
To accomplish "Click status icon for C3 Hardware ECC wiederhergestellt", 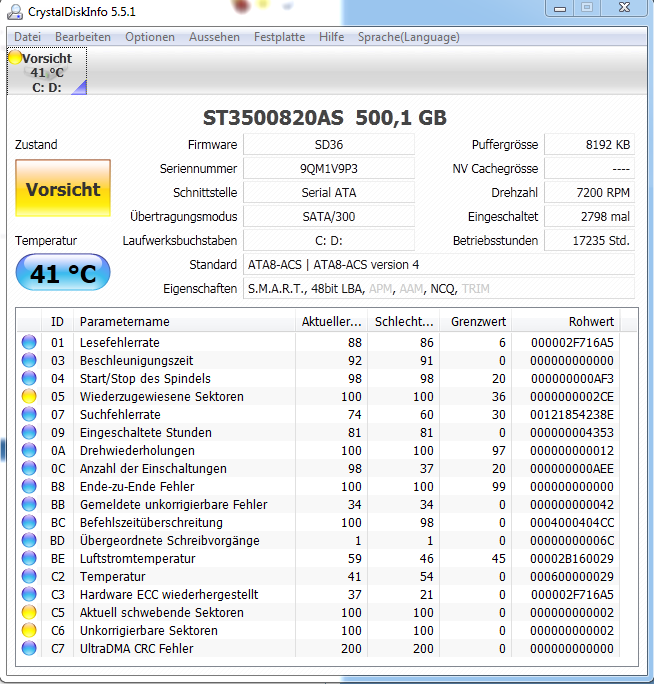I will pyautogui.click(x=29, y=594).
